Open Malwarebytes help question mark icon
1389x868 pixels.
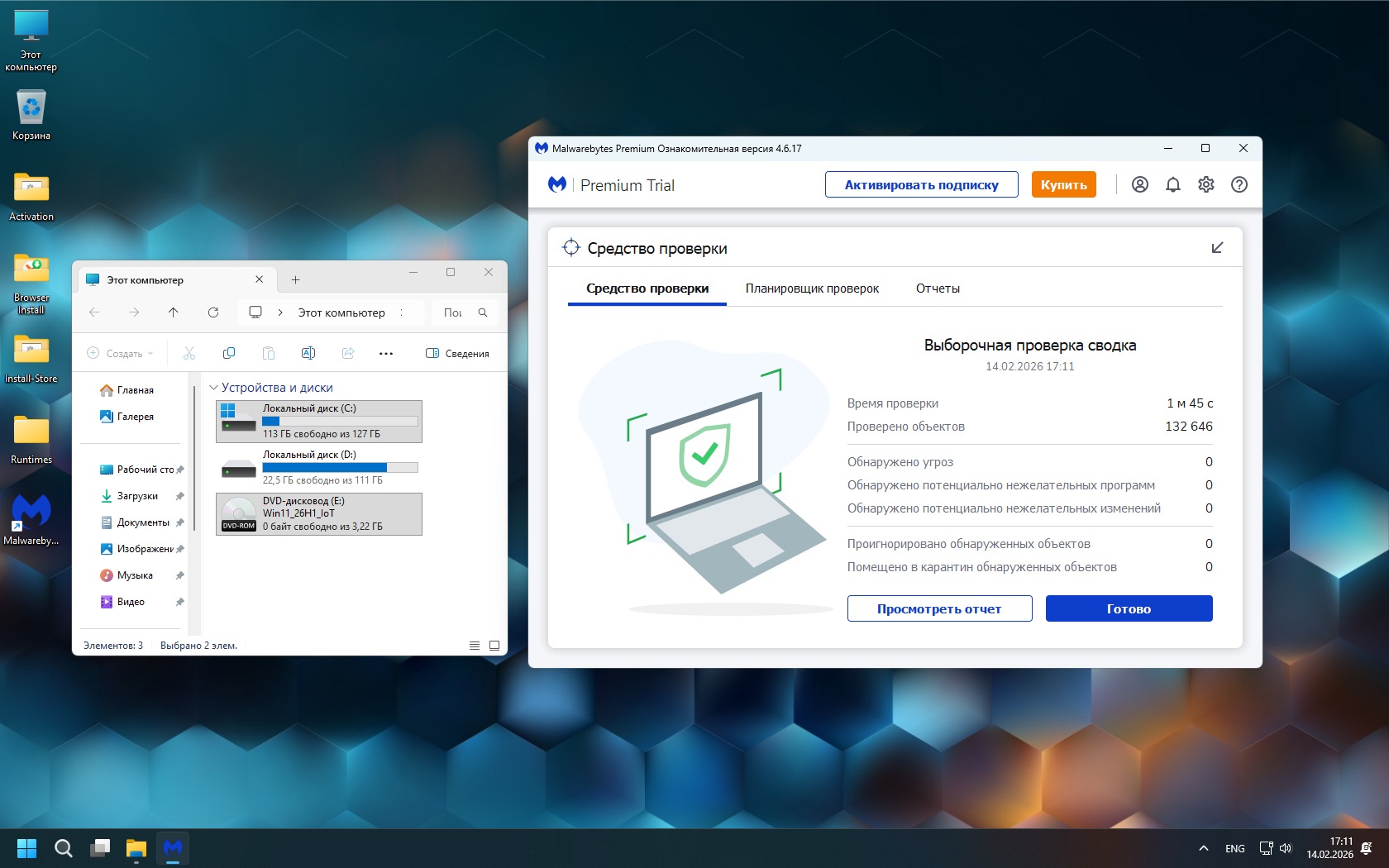click(1239, 184)
